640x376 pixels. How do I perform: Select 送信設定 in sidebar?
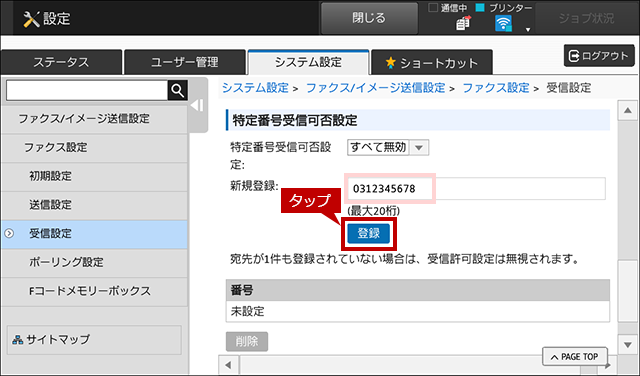(94, 205)
